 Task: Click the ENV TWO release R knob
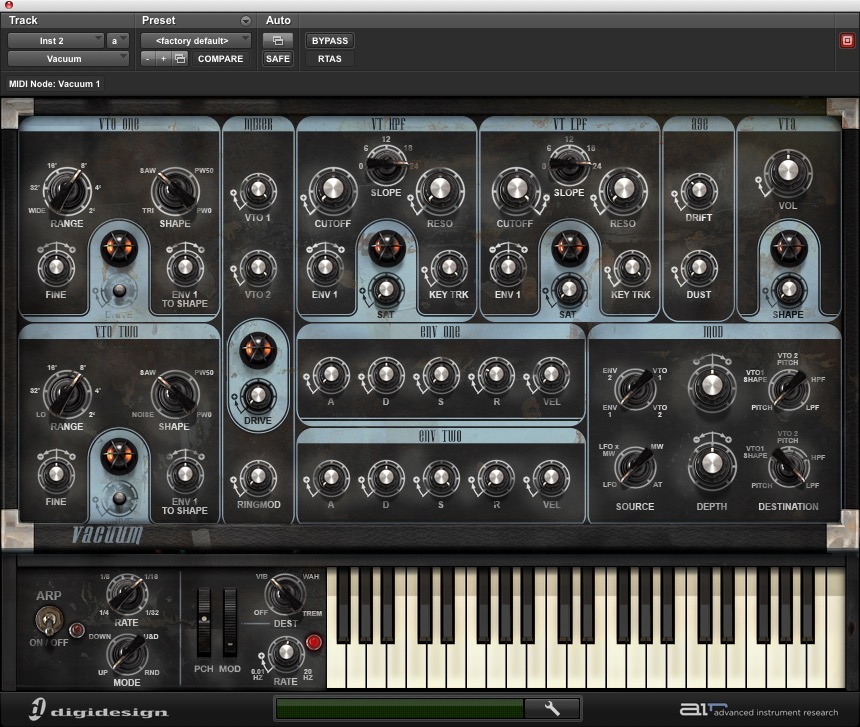pyautogui.click(x=496, y=478)
